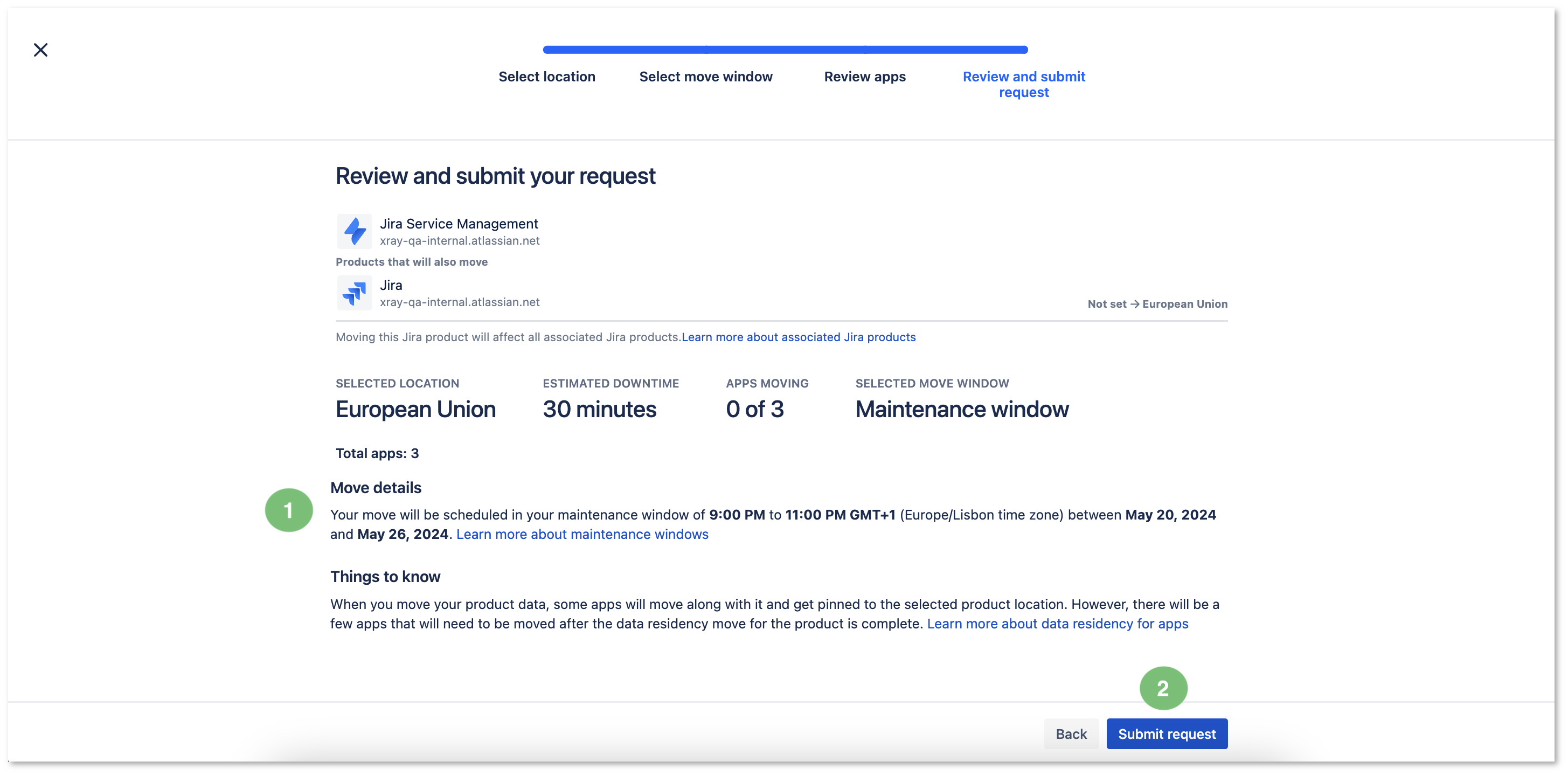Click the Move details heading

pyautogui.click(x=376, y=488)
